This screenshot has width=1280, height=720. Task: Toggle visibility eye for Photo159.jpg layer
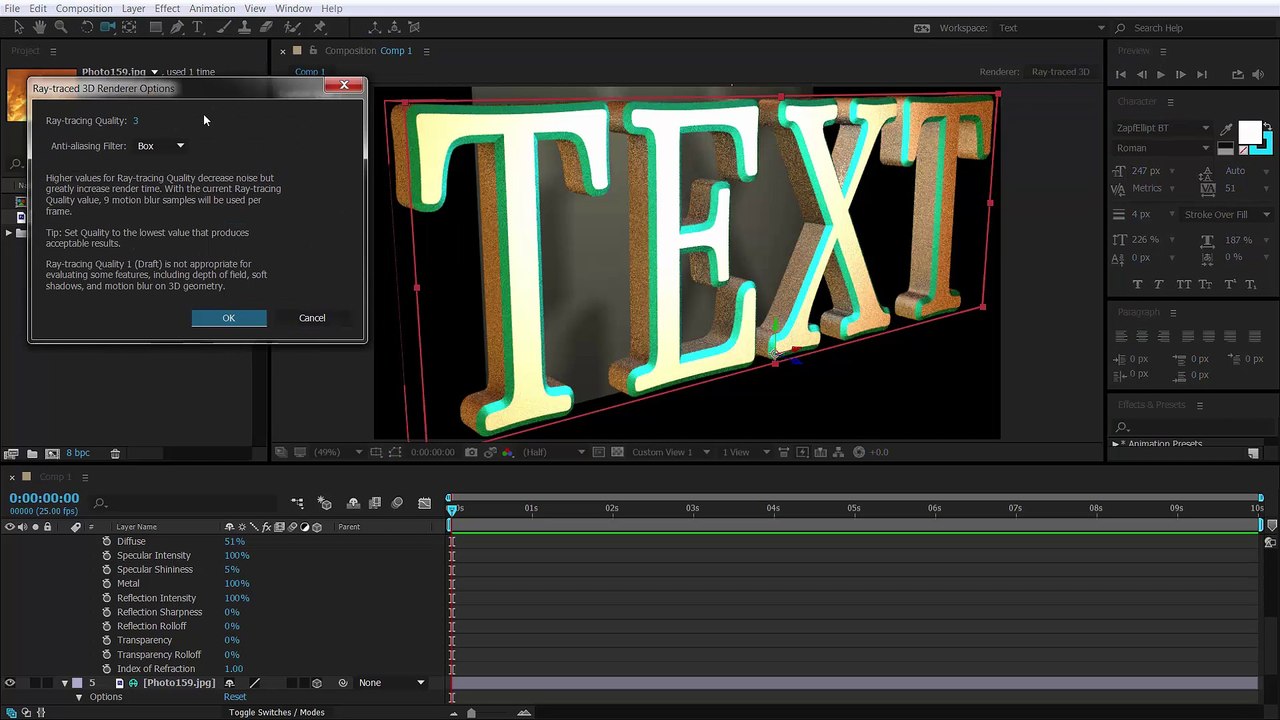(10, 683)
